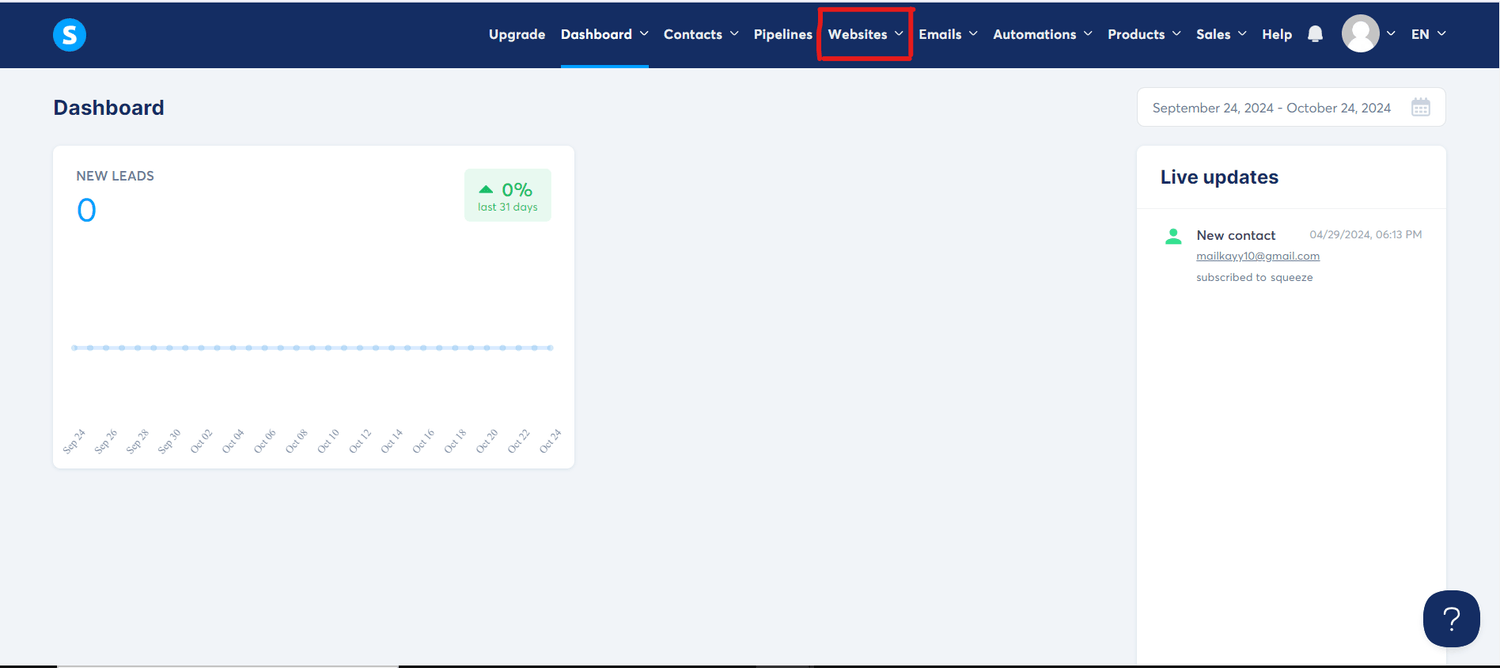Open the calendar icon in date range

click(x=1420, y=107)
